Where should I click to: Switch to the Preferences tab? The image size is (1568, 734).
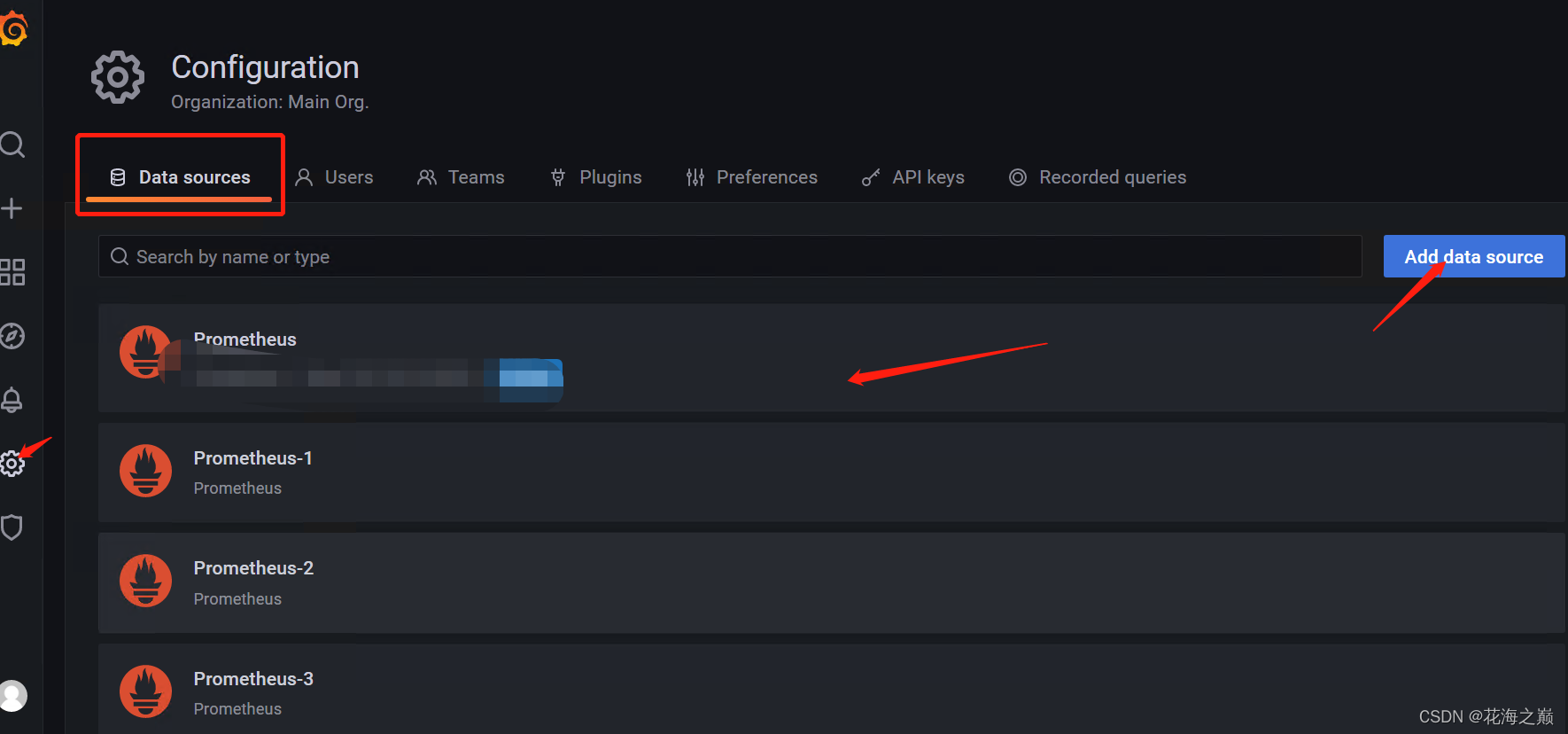pos(751,177)
